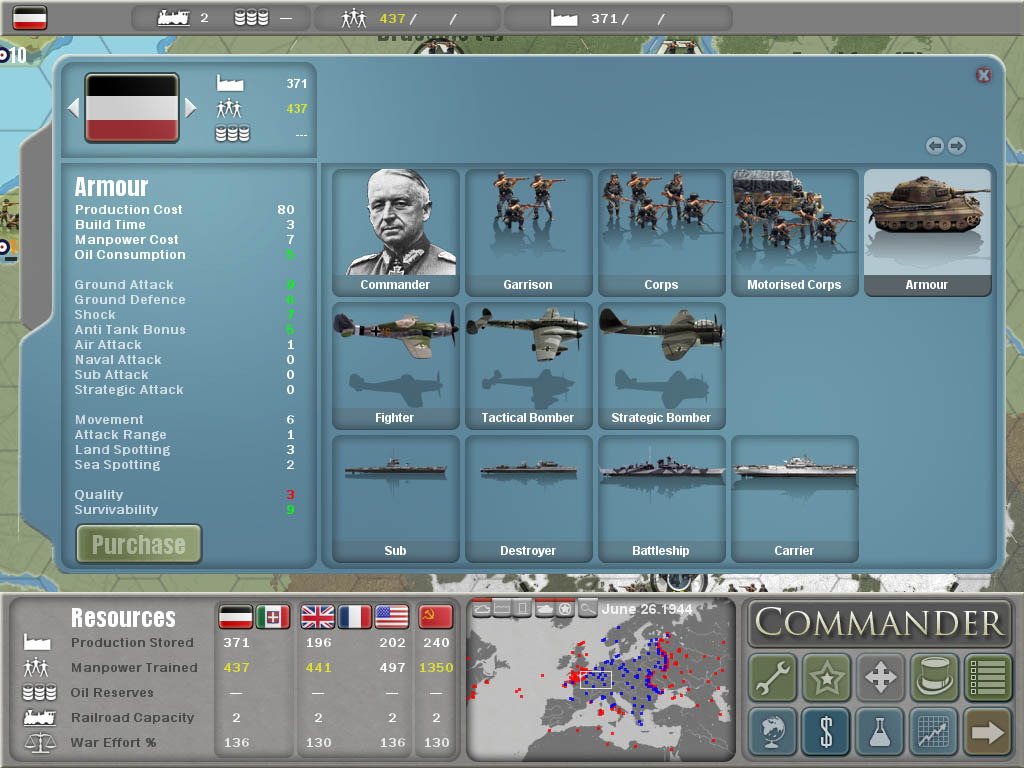Click the Production Stored label
Viewport: 1024px width, 768px height.
[x=132, y=643]
